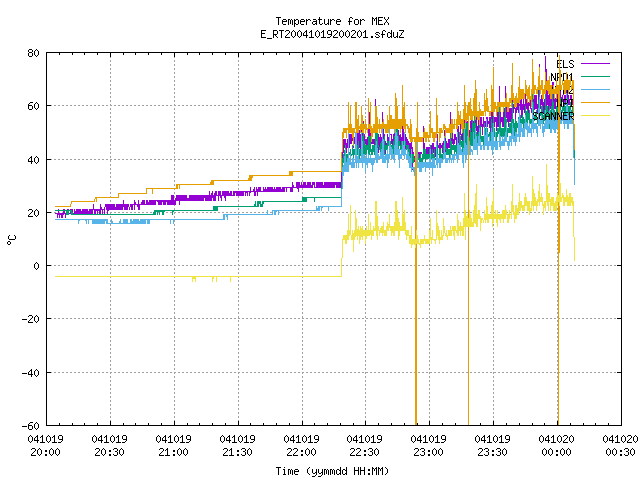Click the y-axis tick label 80

[33, 53]
